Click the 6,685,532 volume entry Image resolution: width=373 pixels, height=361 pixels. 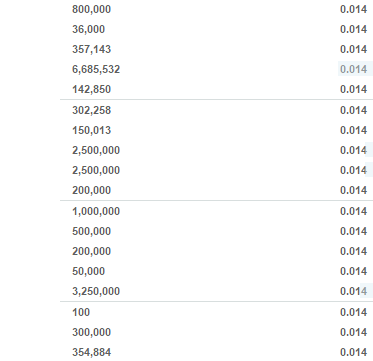tap(96, 69)
